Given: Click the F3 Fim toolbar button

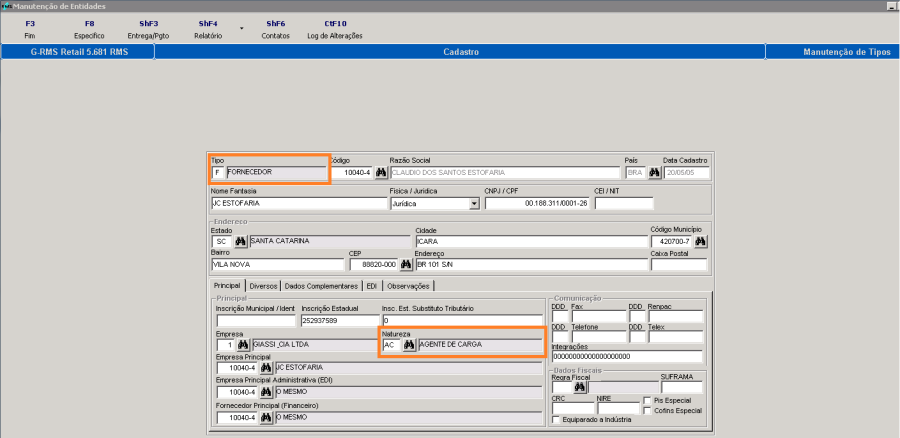Looking at the screenshot, I should click(30, 30).
